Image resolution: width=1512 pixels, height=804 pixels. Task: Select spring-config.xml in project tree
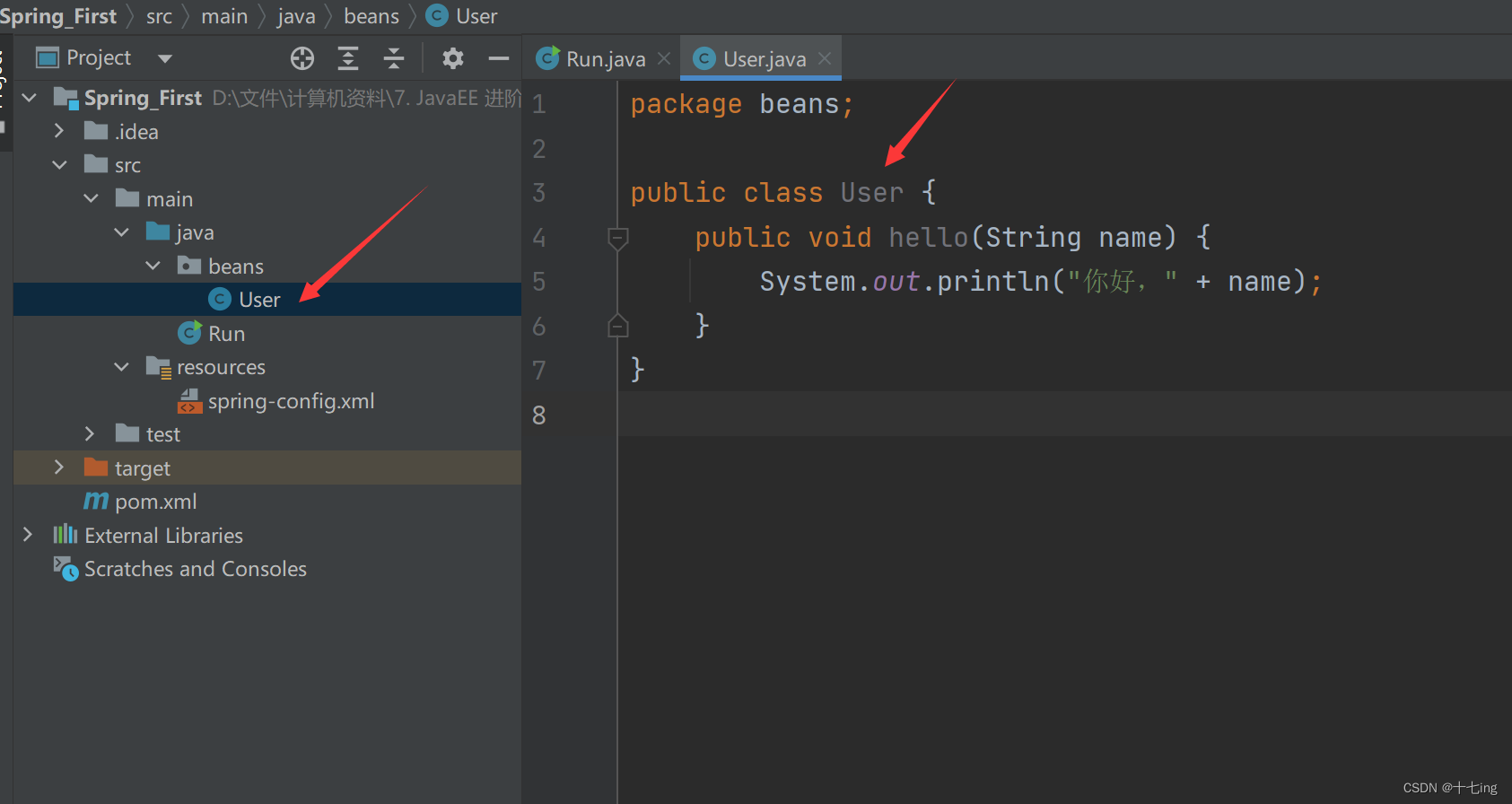pyautogui.click(x=291, y=401)
